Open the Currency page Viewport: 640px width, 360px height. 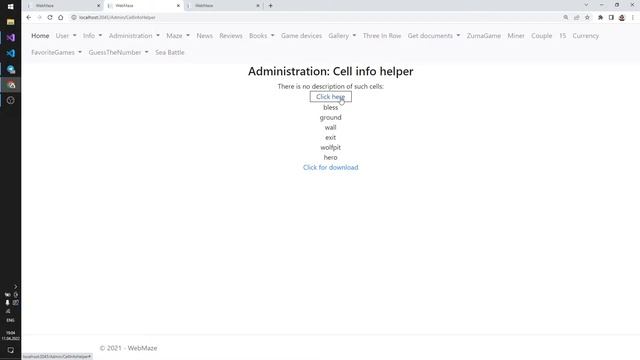tap(585, 36)
